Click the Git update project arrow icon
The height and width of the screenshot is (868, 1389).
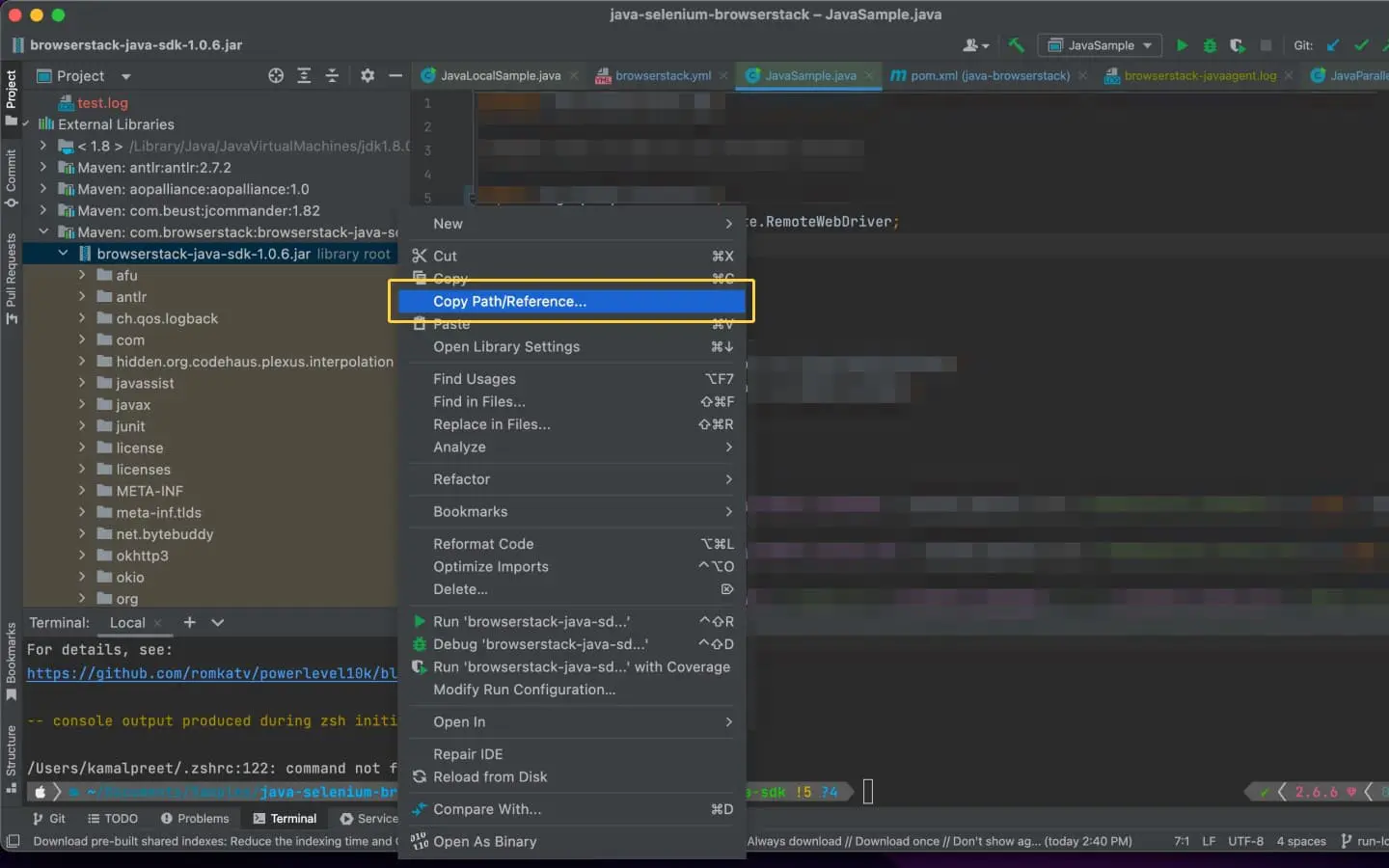tap(1333, 45)
